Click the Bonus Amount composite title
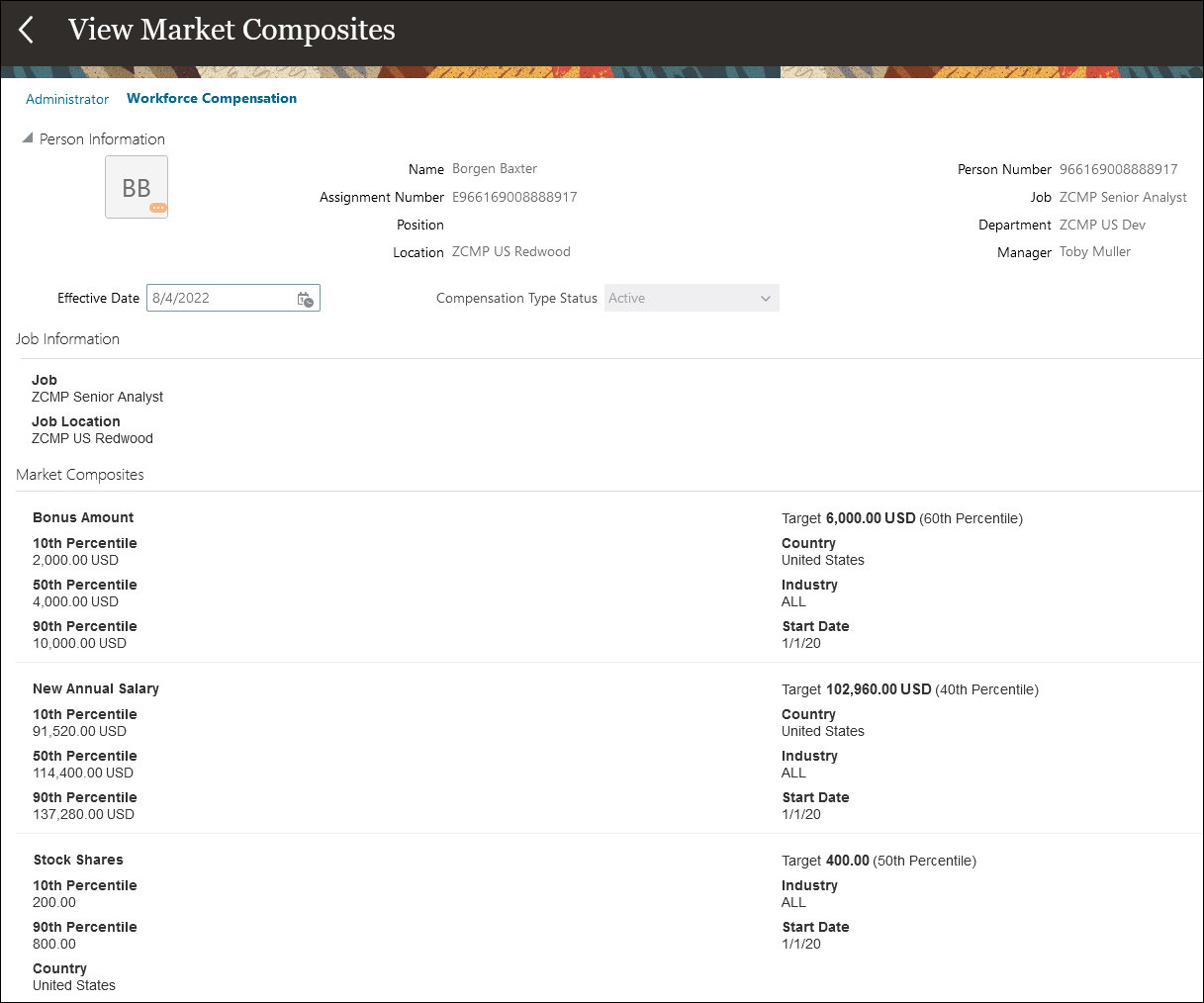Image resolution: width=1204 pixels, height=1003 pixels. point(83,517)
